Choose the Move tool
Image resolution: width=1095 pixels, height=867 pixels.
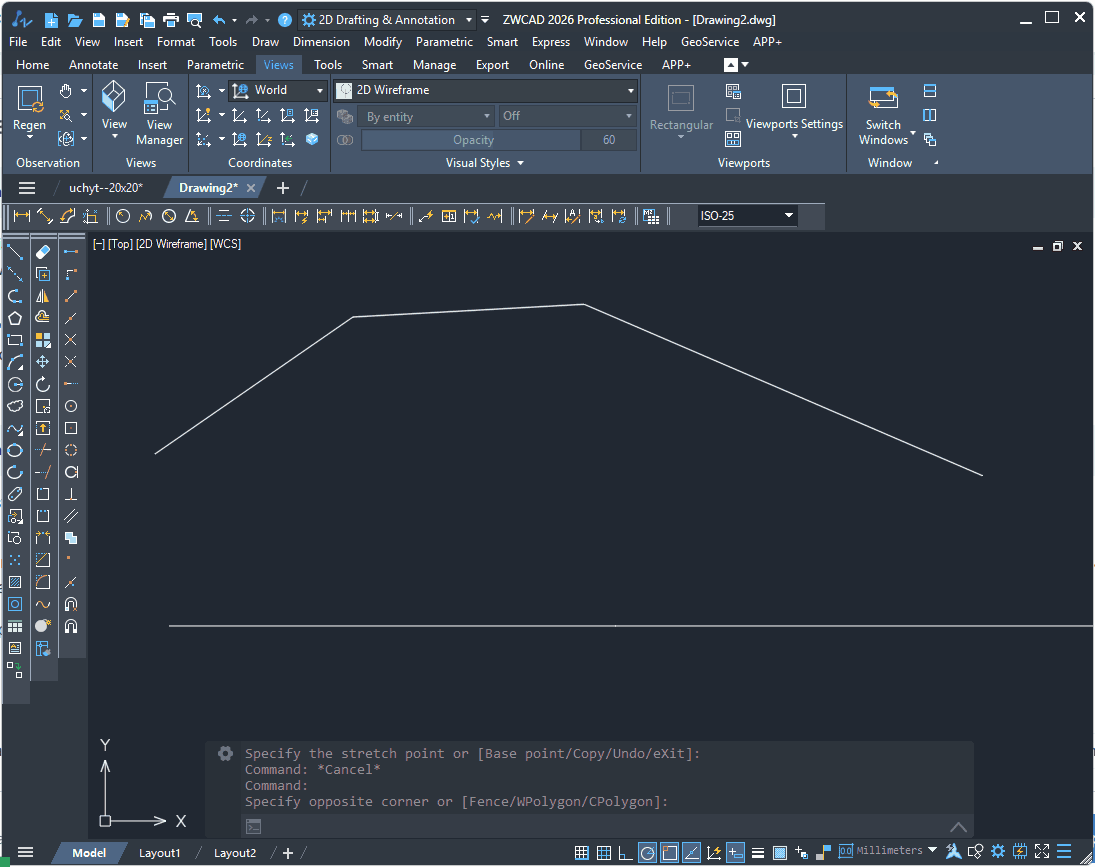pyautogui.click(x=43, y=362)
